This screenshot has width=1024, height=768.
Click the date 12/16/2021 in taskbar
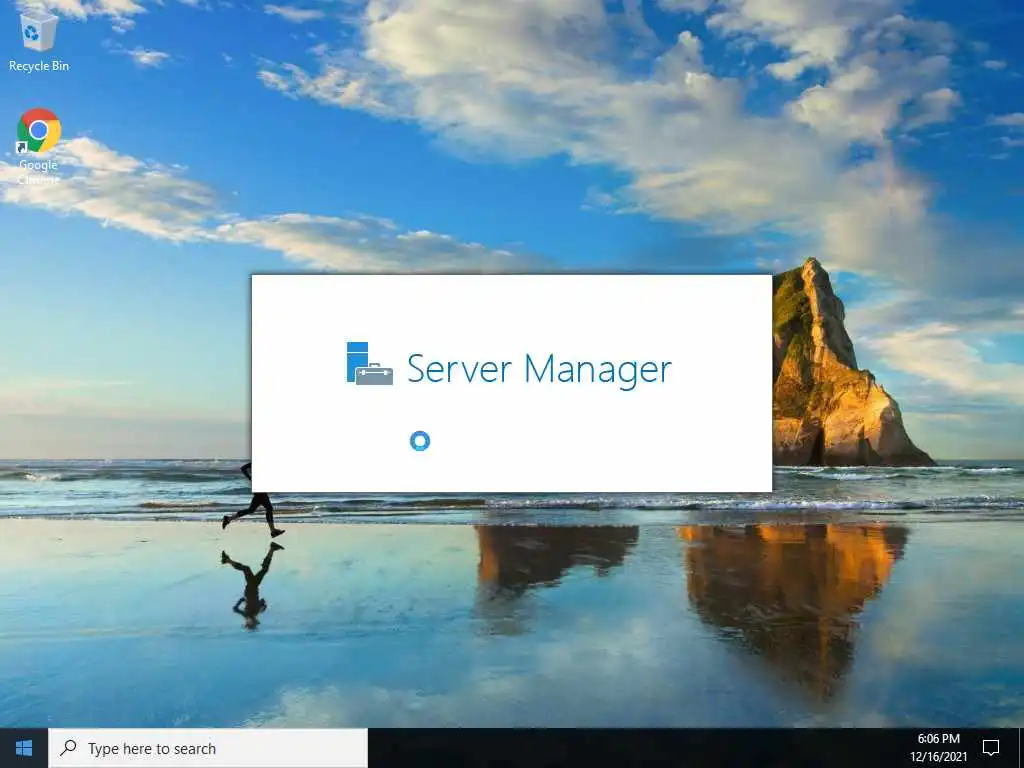click(938, 757)
